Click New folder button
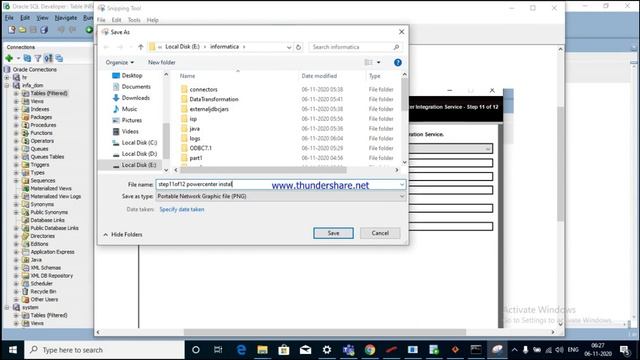Screen dimensions: 640x360 click(x=162, y=62)
